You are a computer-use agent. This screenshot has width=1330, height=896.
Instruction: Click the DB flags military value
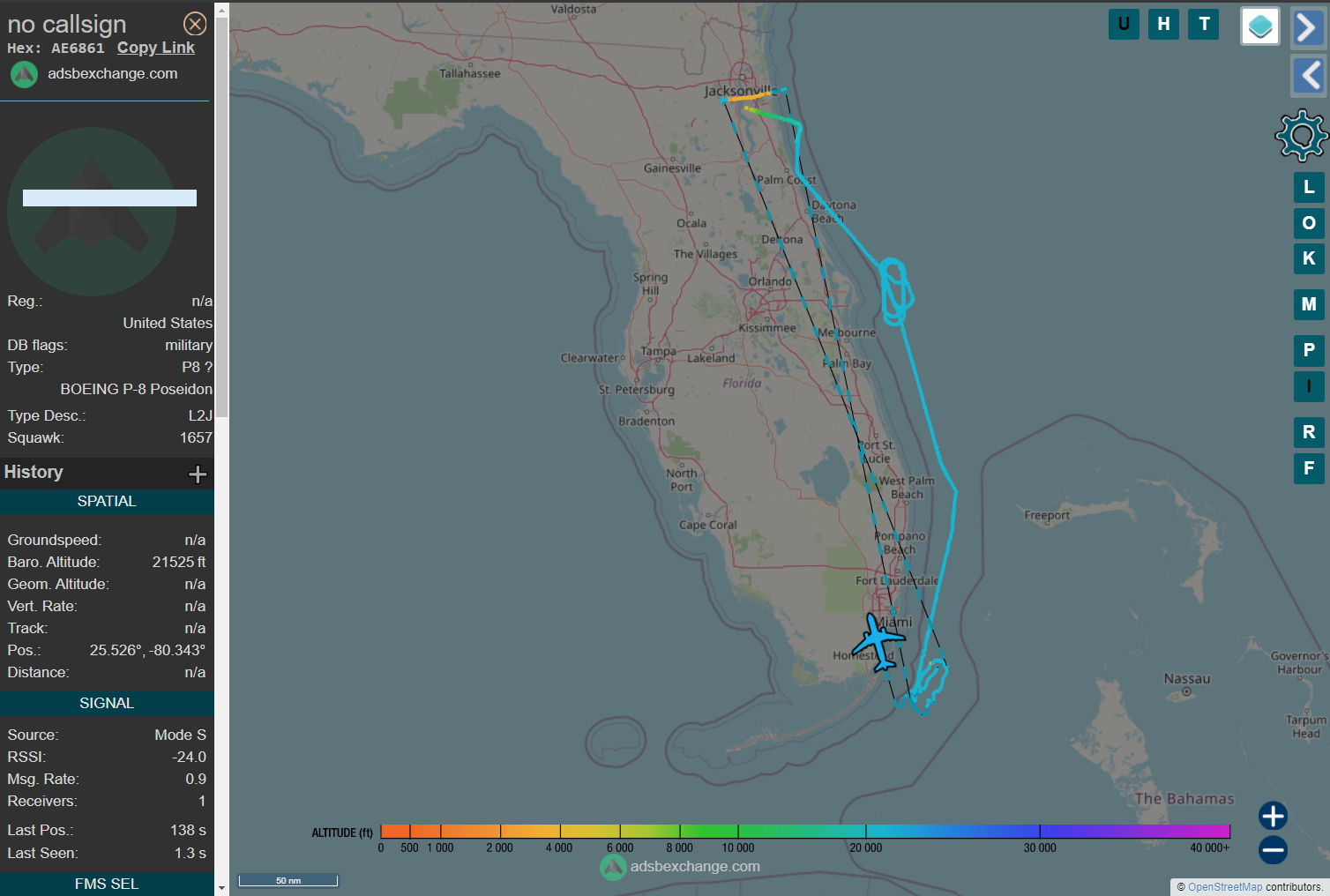point(189,346)
